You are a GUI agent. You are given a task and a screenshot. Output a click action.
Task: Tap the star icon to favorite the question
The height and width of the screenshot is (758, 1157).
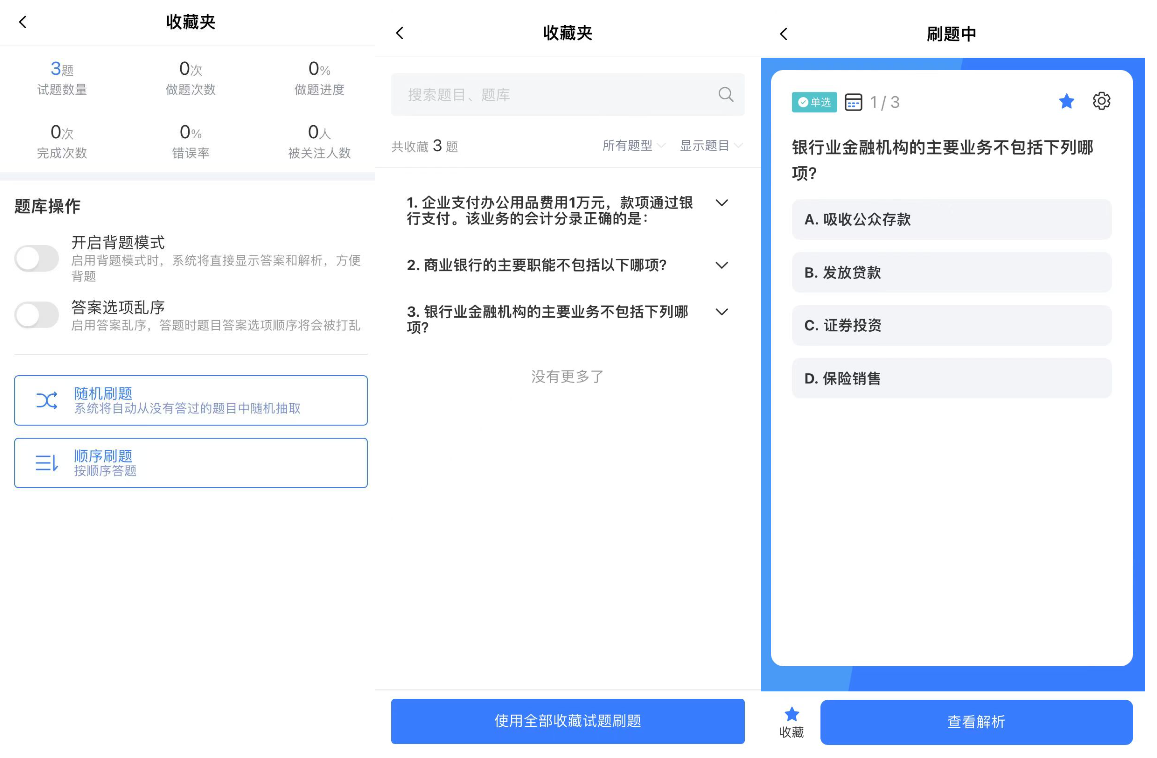[x=1066, y=101]
